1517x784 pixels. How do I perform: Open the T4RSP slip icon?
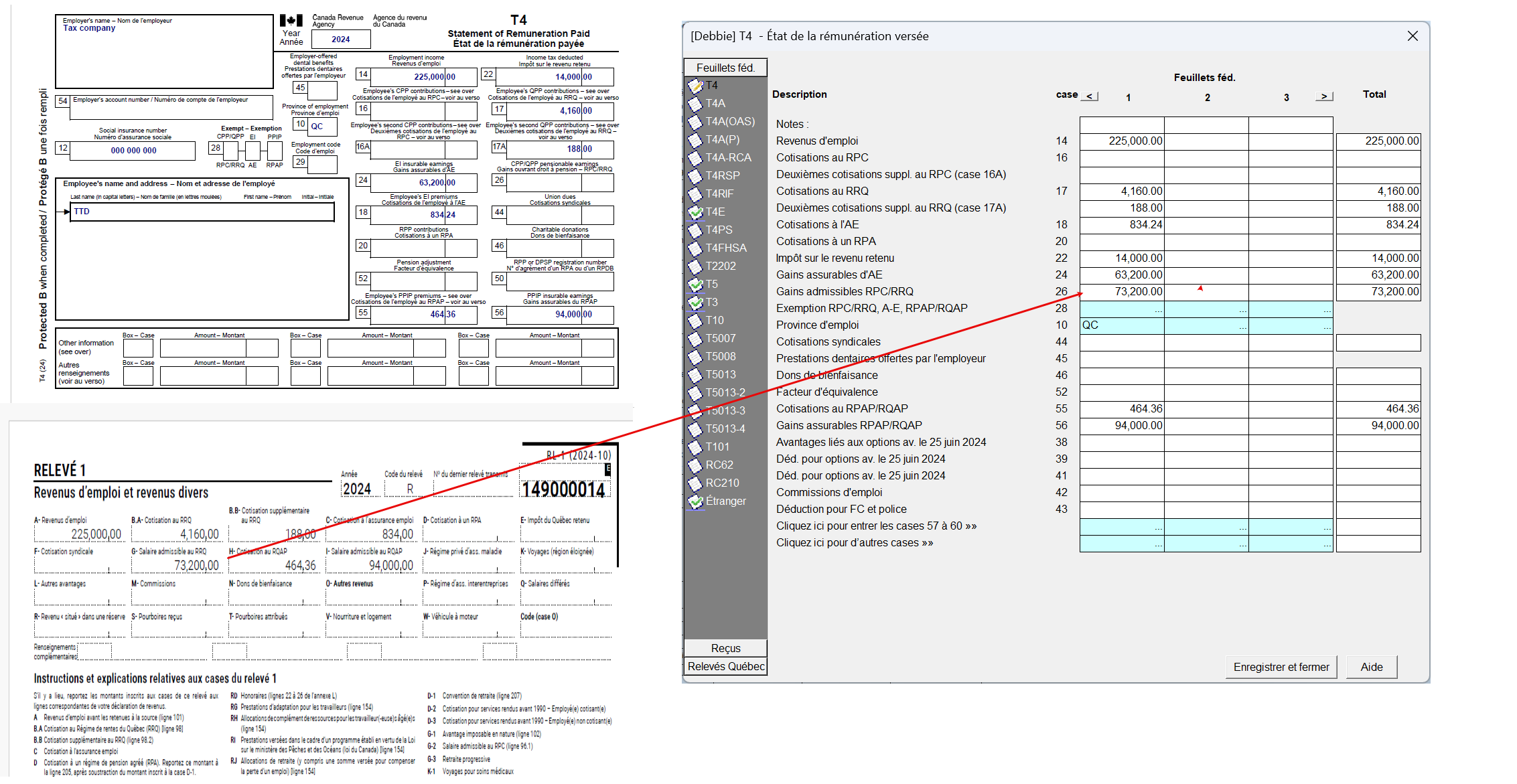(x=695, y=176)
